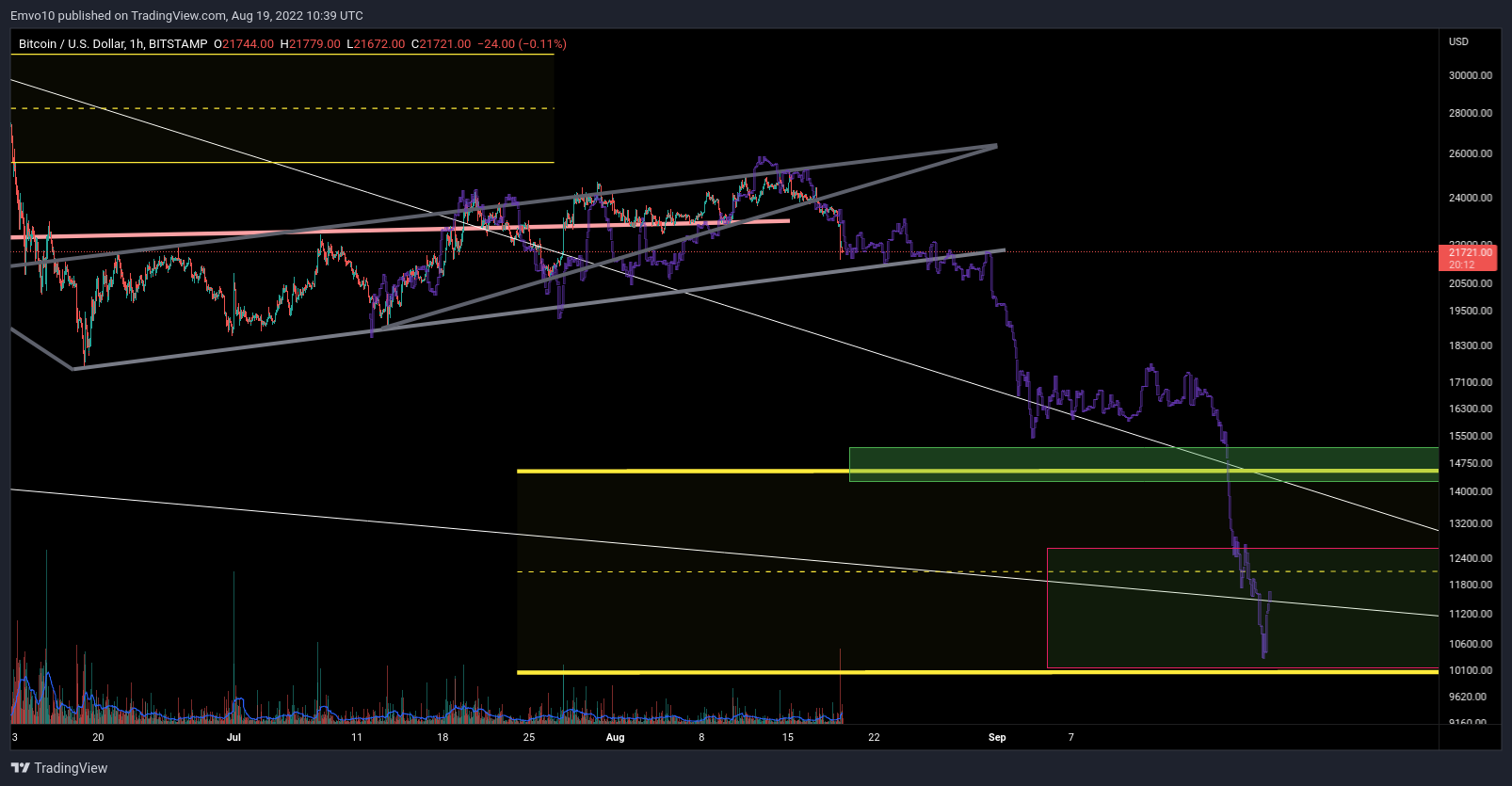Click the 11800.00 price axis label

tap(1471, 585)
